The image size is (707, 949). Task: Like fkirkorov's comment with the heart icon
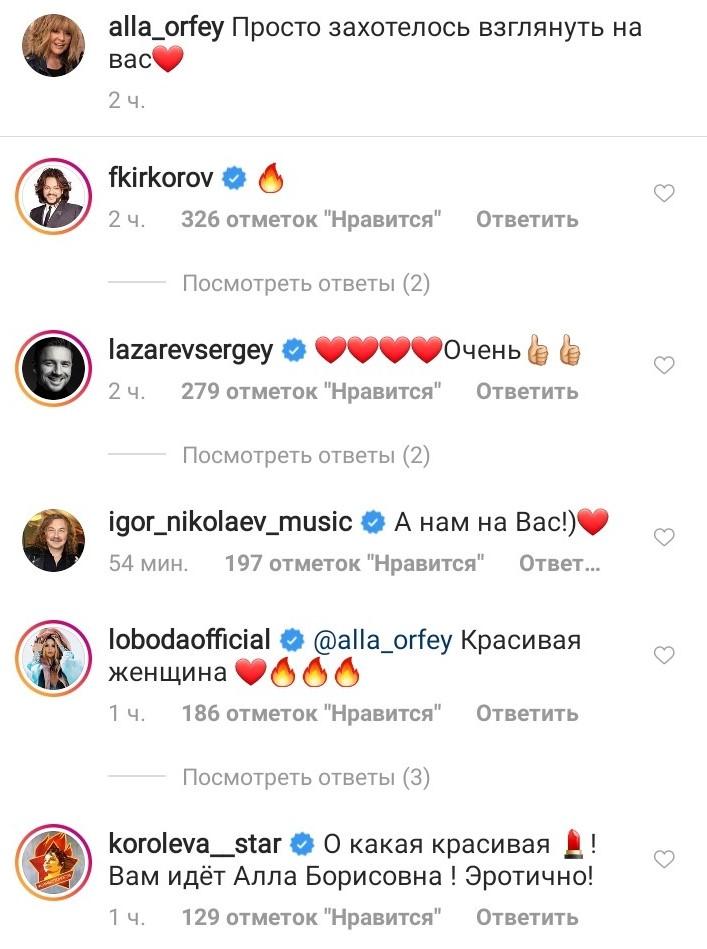point(664,193)
